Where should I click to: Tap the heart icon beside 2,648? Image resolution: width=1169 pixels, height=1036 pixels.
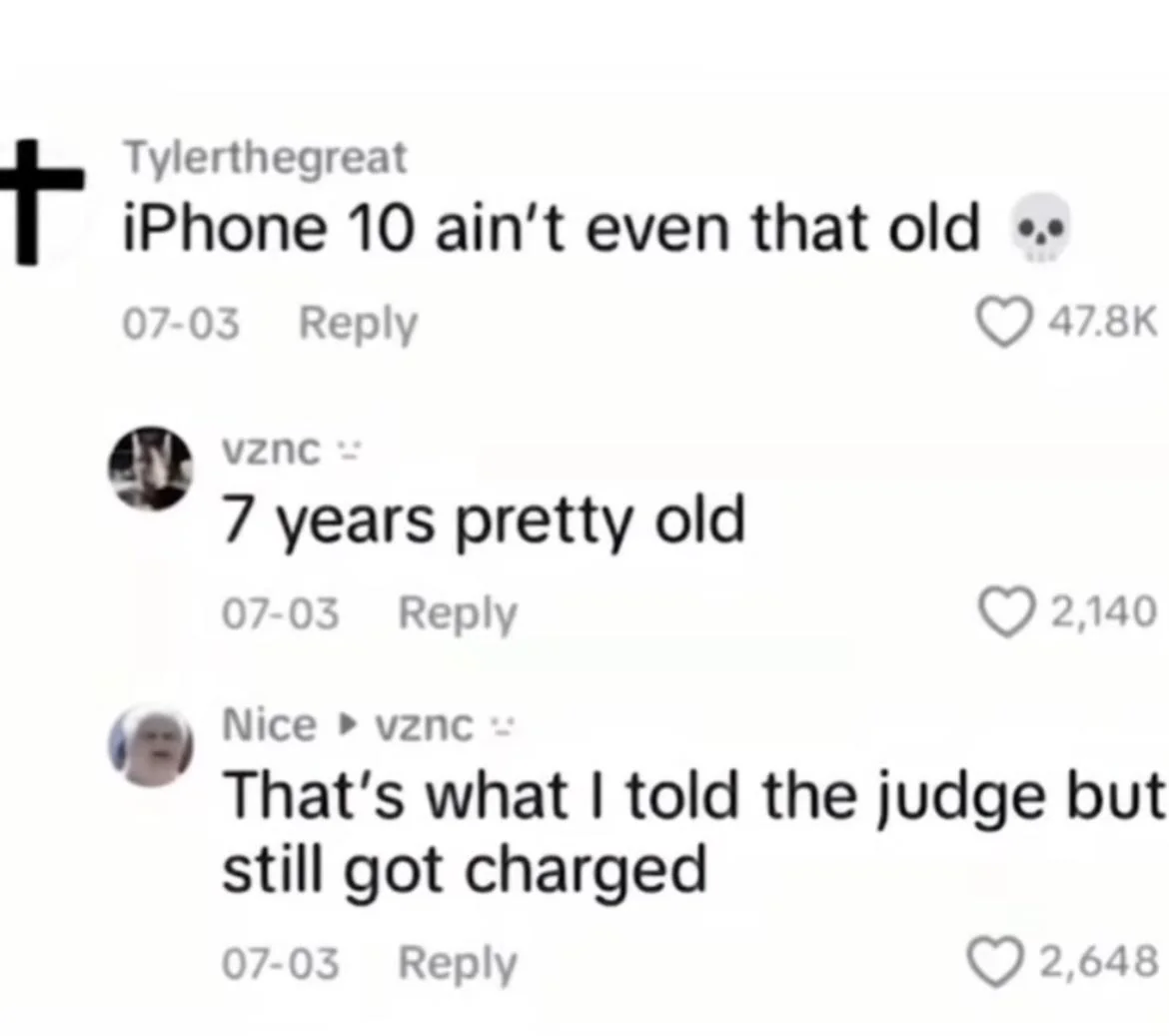click(x=996, y=961)
